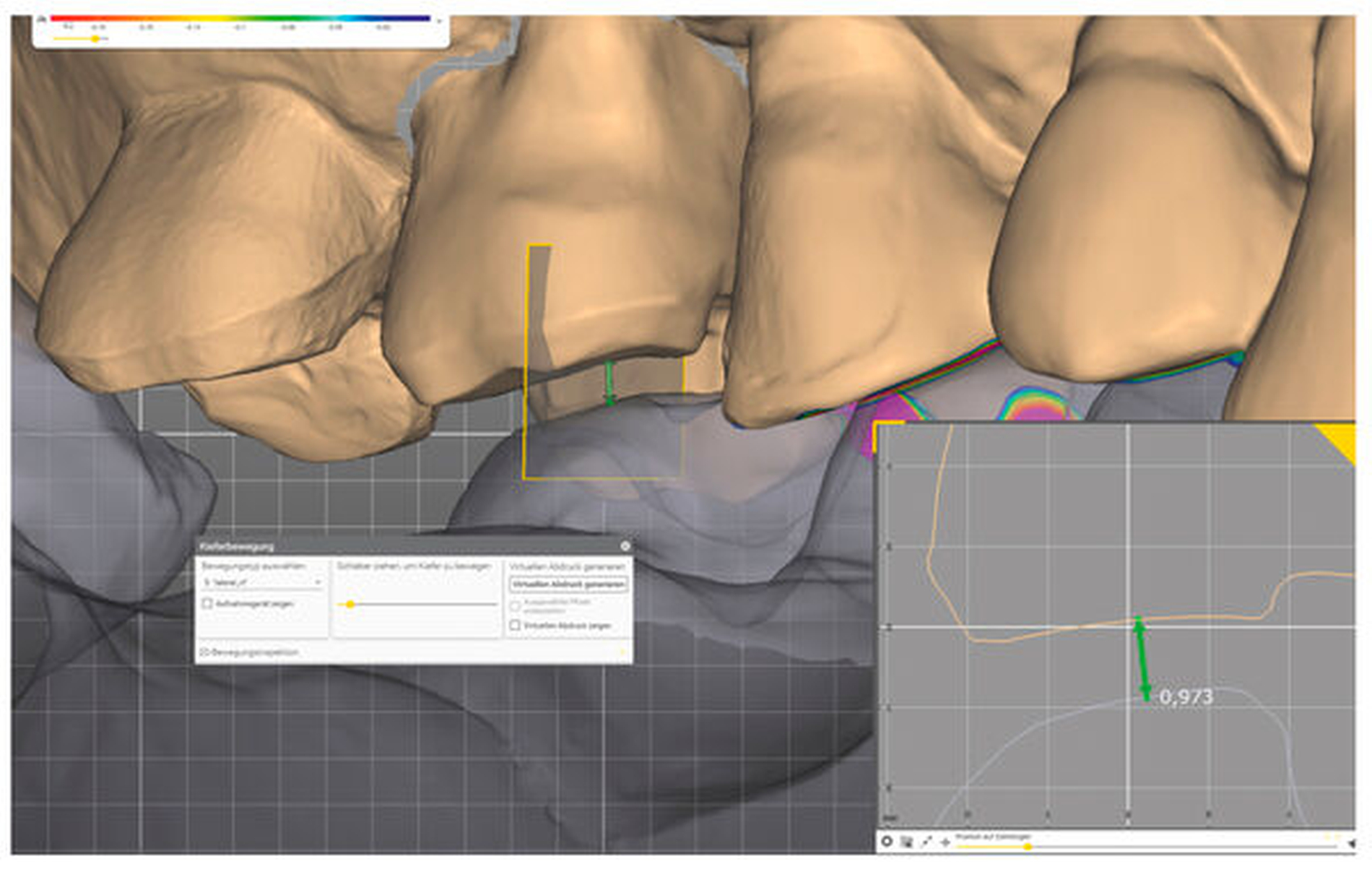
Task: Click the snapshot icon in cross-section toolbar
Action: (x=906, y=842)
